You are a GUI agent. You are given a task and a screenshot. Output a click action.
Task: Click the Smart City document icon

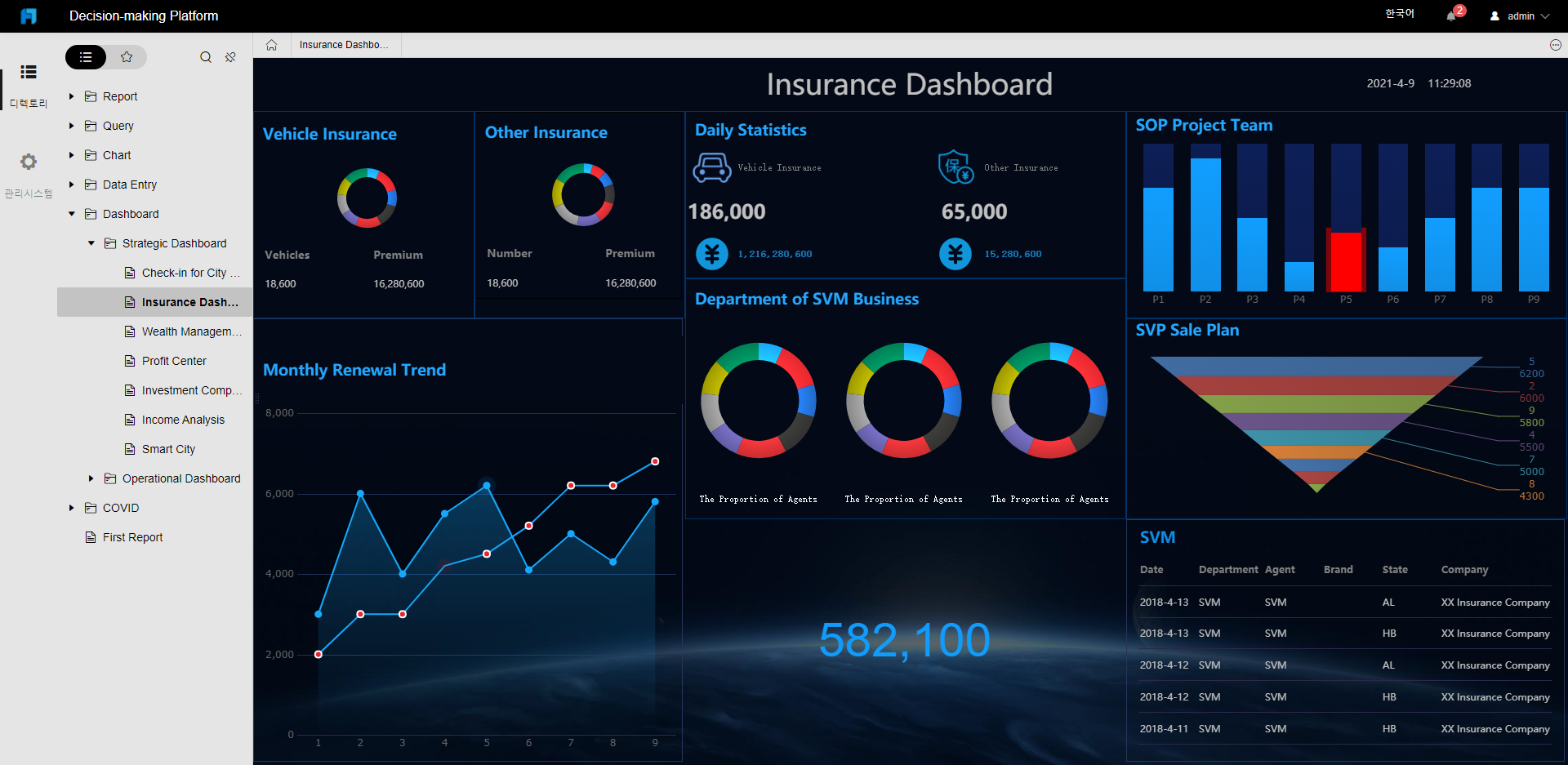tap(130, 449)
